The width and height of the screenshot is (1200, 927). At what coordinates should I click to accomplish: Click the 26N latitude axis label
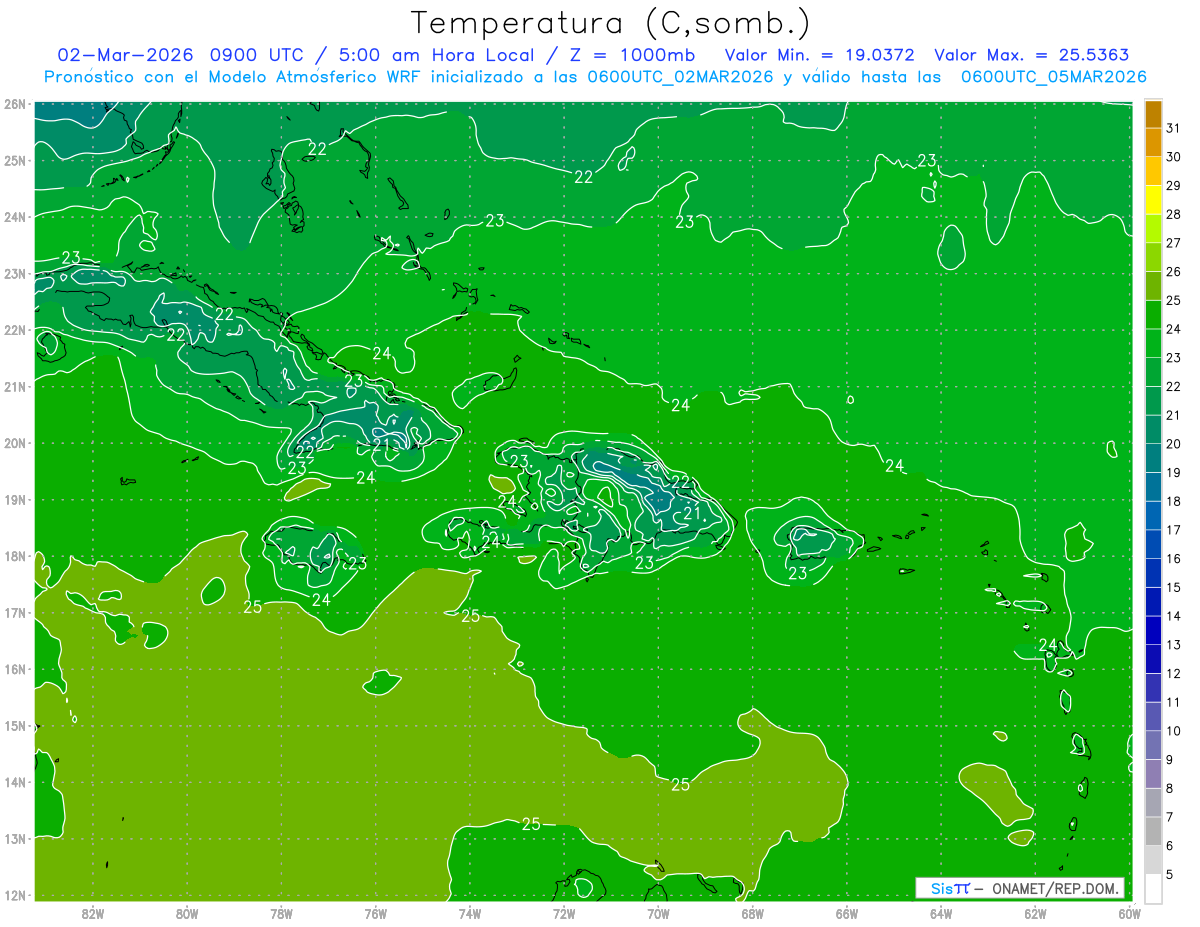point(14,104)
